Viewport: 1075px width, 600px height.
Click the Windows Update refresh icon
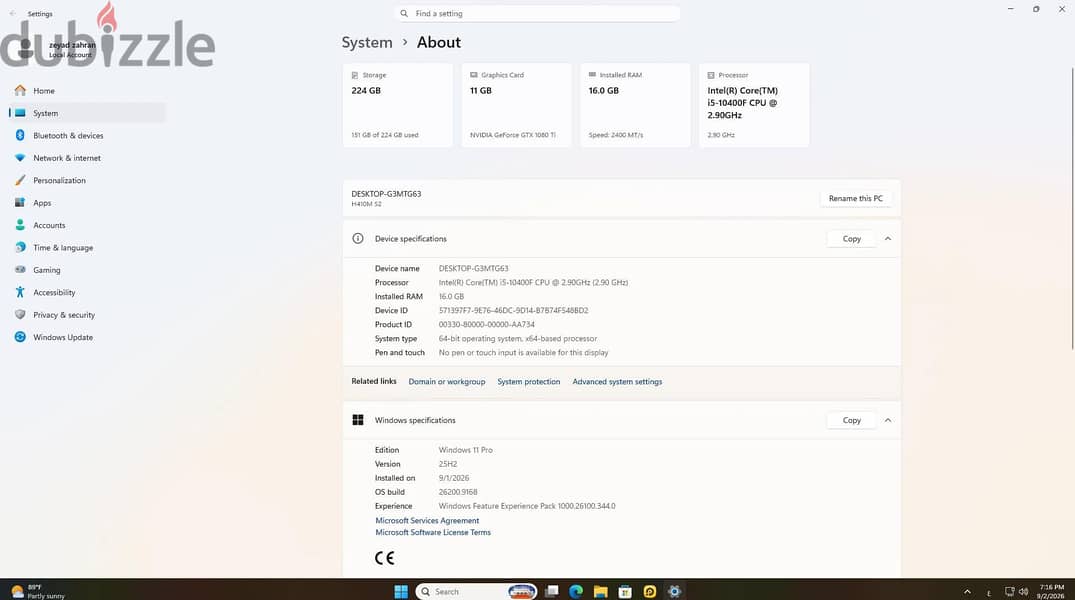[x=20, y=337]
